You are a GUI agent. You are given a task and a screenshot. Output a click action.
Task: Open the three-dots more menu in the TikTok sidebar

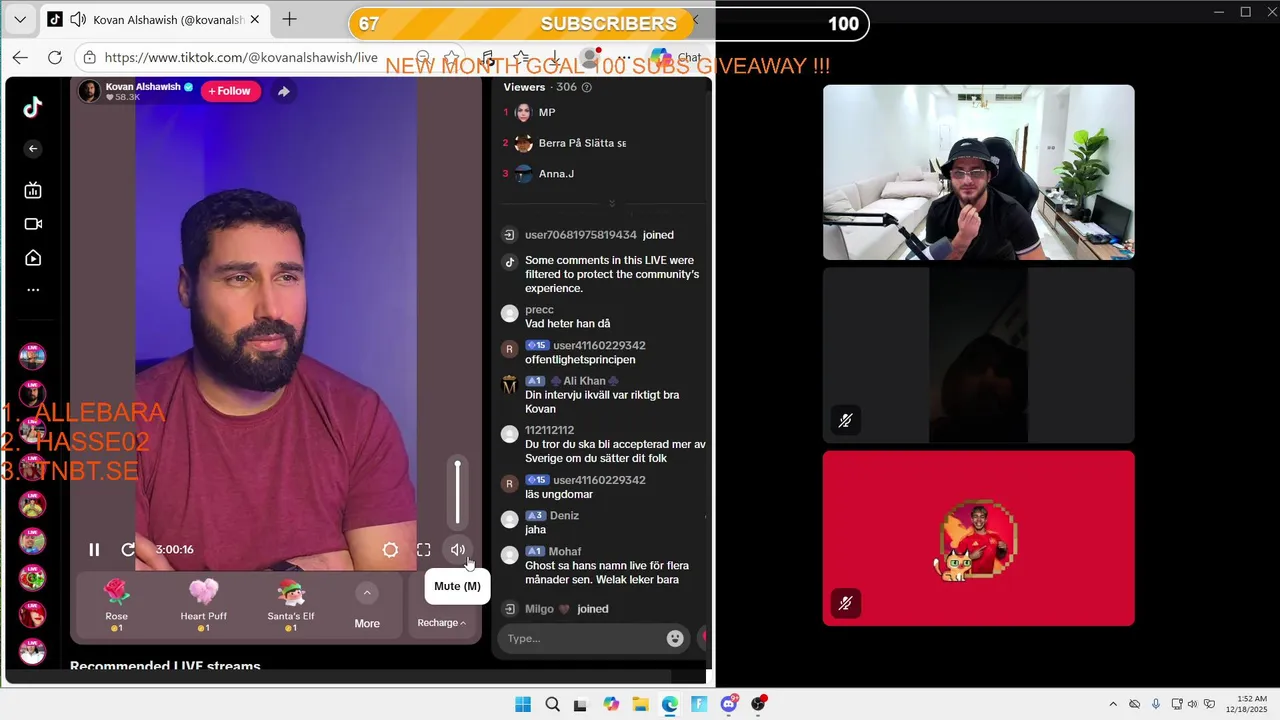coord(33,290)
